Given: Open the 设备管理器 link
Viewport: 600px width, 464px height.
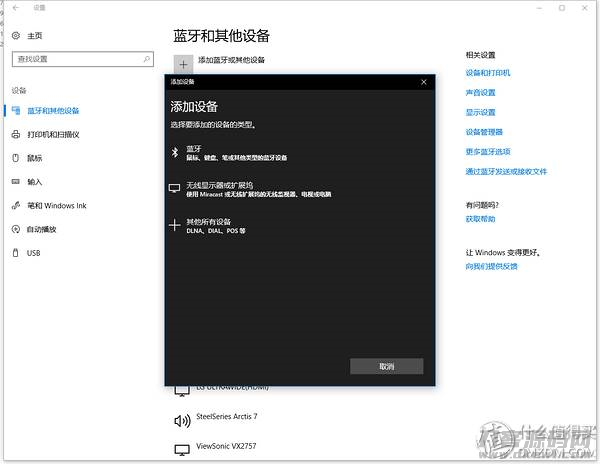Looking at the screenshot, I should (484, 132).
